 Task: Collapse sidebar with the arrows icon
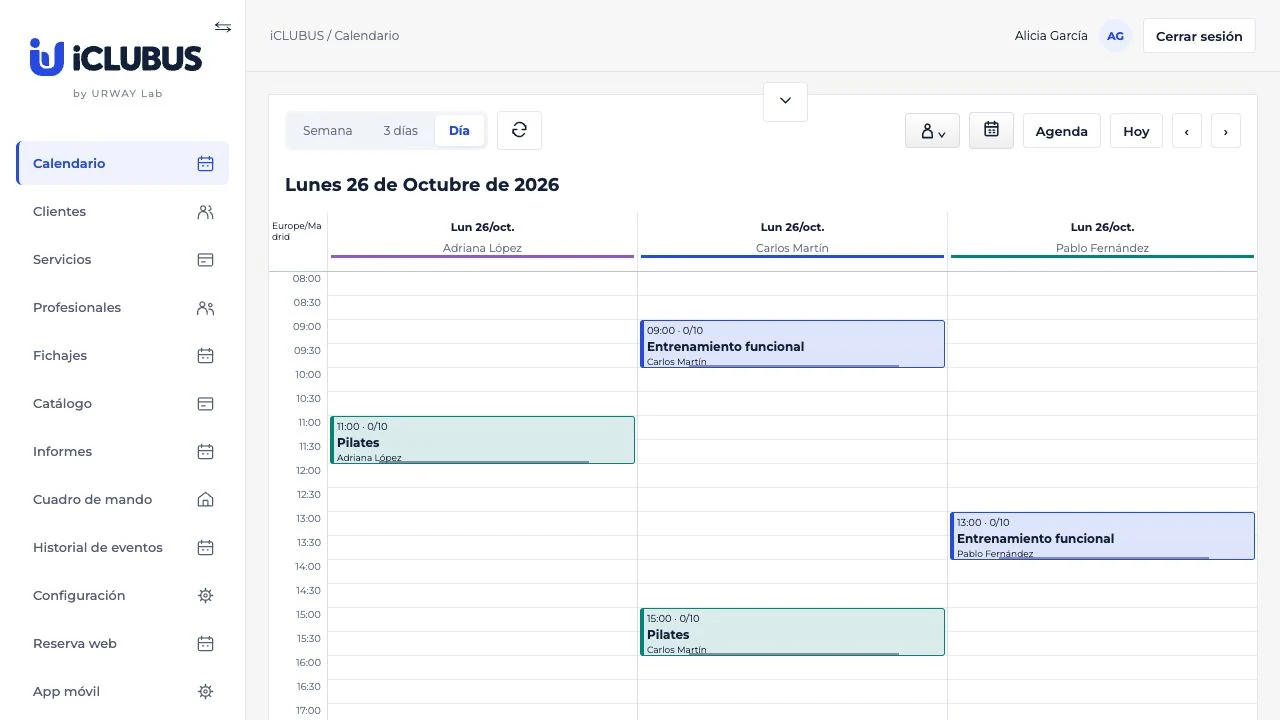[x=223, y=27]
